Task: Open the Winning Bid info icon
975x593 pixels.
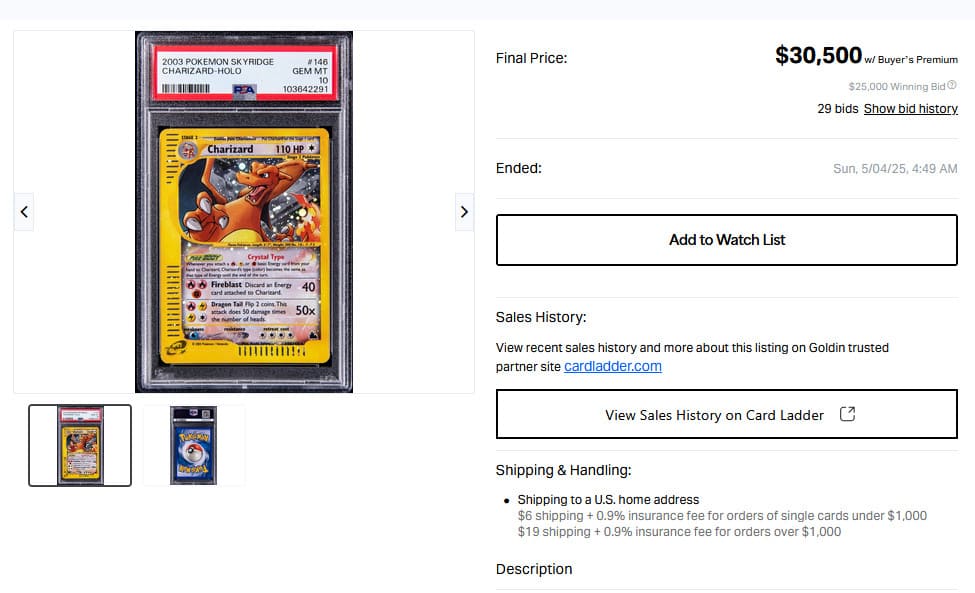Action: [952, 85]
